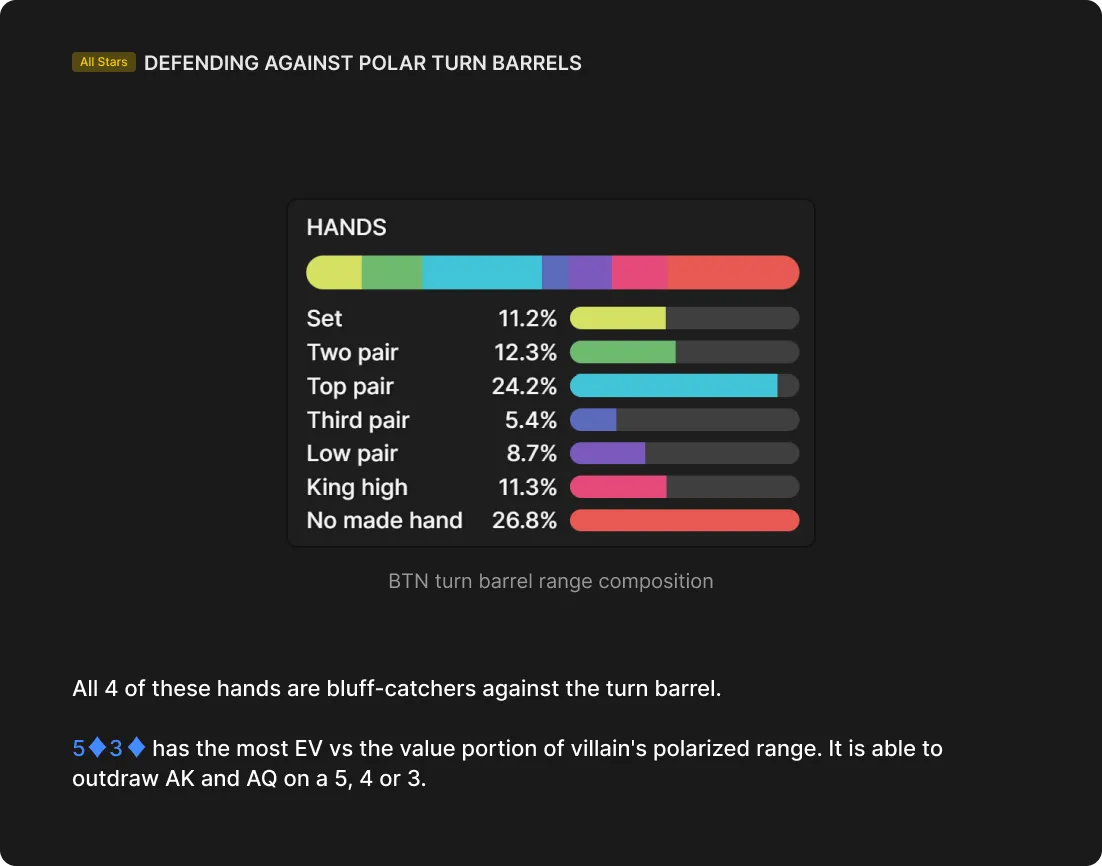Select the purple segment in the stacked bar
Viewport: 1102px width, 866px height.
pos(590,272)
